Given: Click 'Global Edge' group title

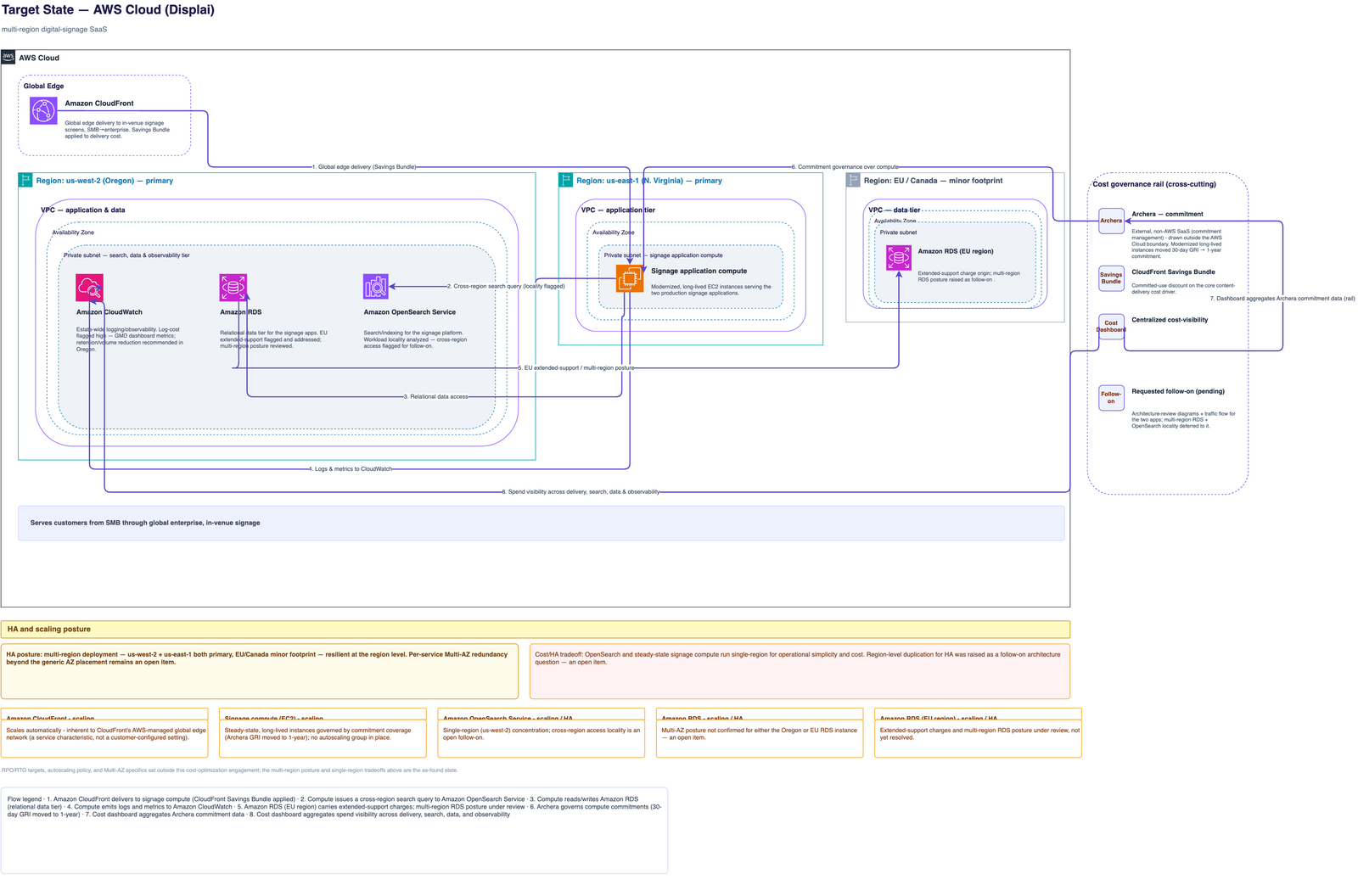Looking at the screenshot, I should (43, 87).
